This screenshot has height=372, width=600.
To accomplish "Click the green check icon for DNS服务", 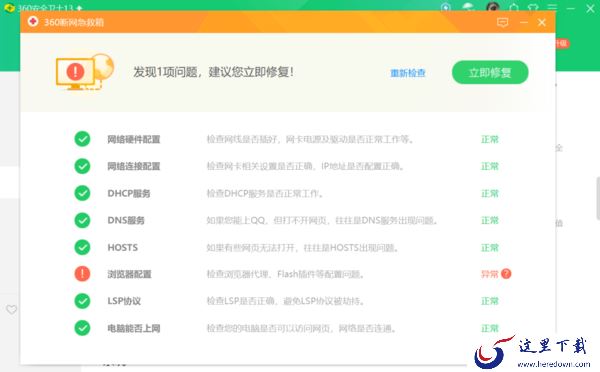I will click(x=82, y=220).
